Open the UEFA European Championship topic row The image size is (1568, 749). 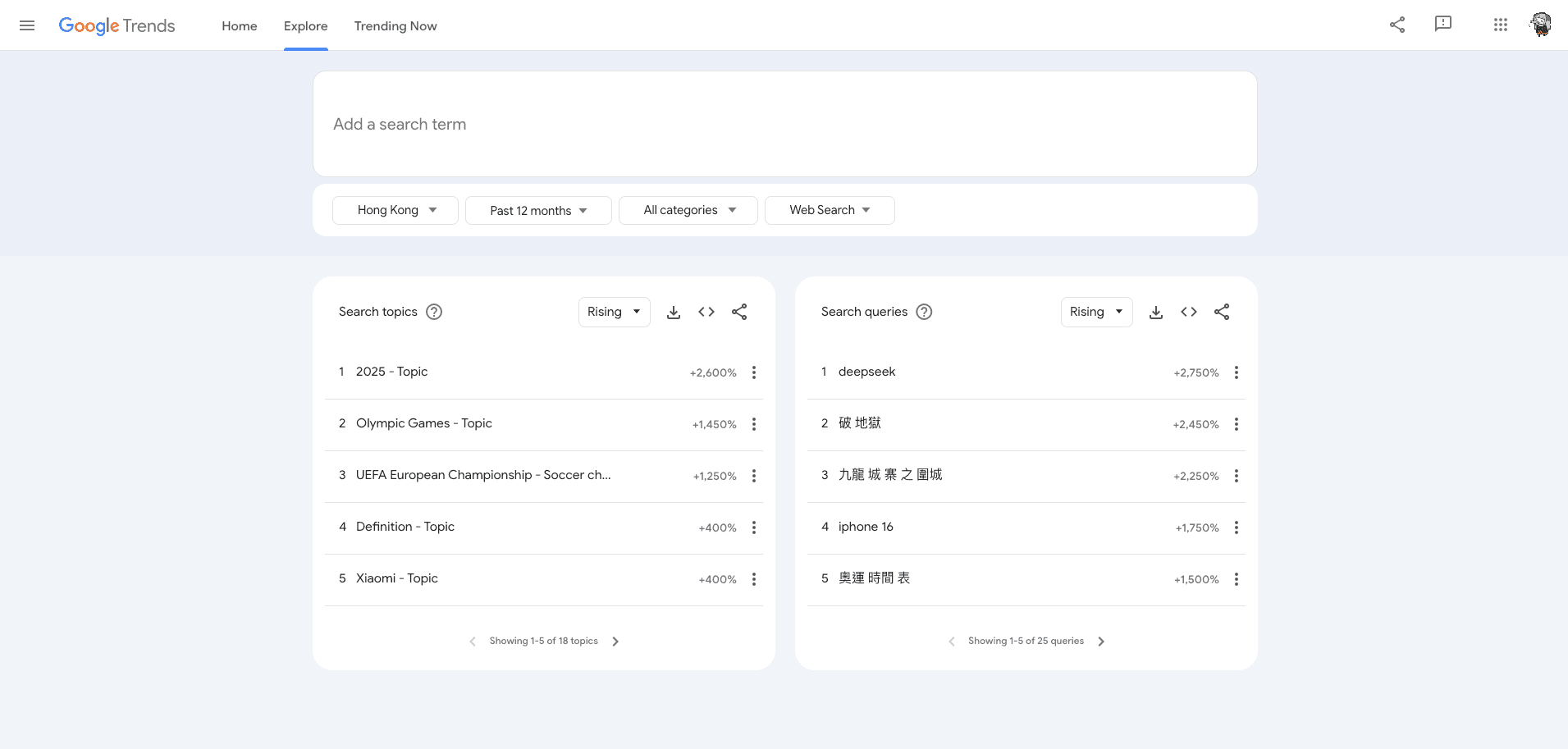pyautogui.click(x=544, y=476)
